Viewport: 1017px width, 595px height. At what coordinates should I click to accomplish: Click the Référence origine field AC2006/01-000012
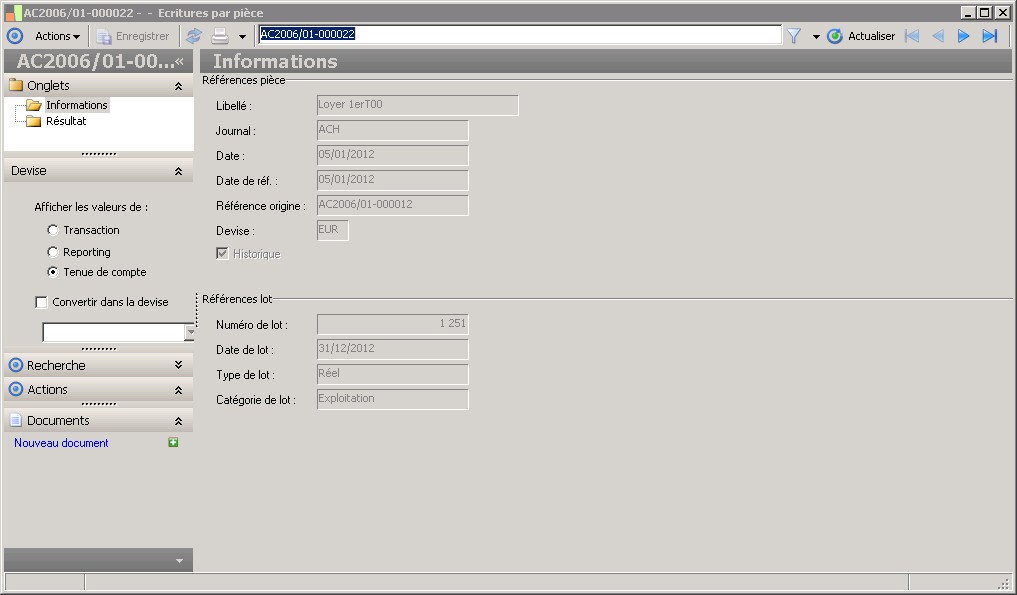392,205
